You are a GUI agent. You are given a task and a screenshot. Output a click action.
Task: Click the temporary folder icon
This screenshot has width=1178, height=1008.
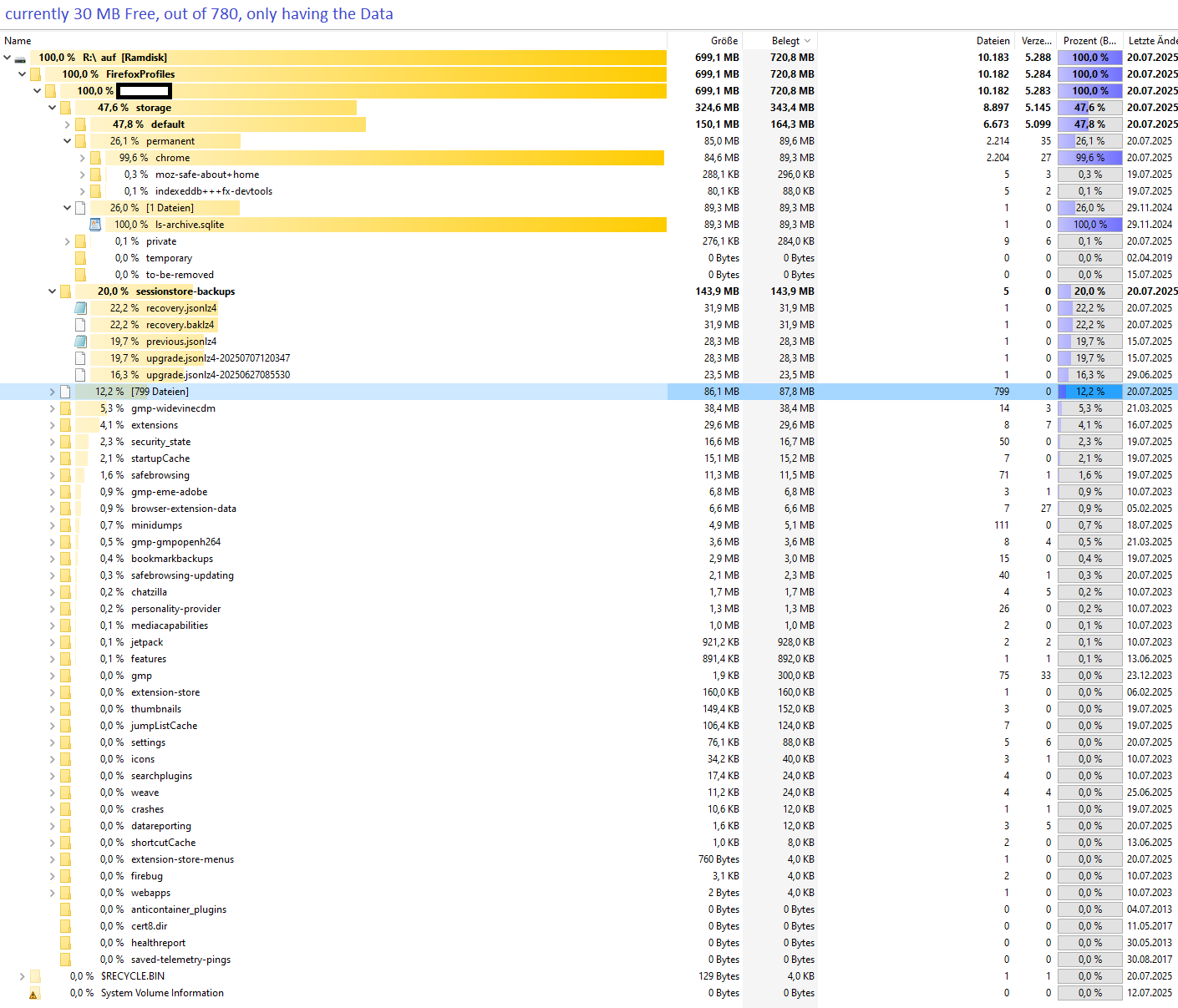(80, 258)
